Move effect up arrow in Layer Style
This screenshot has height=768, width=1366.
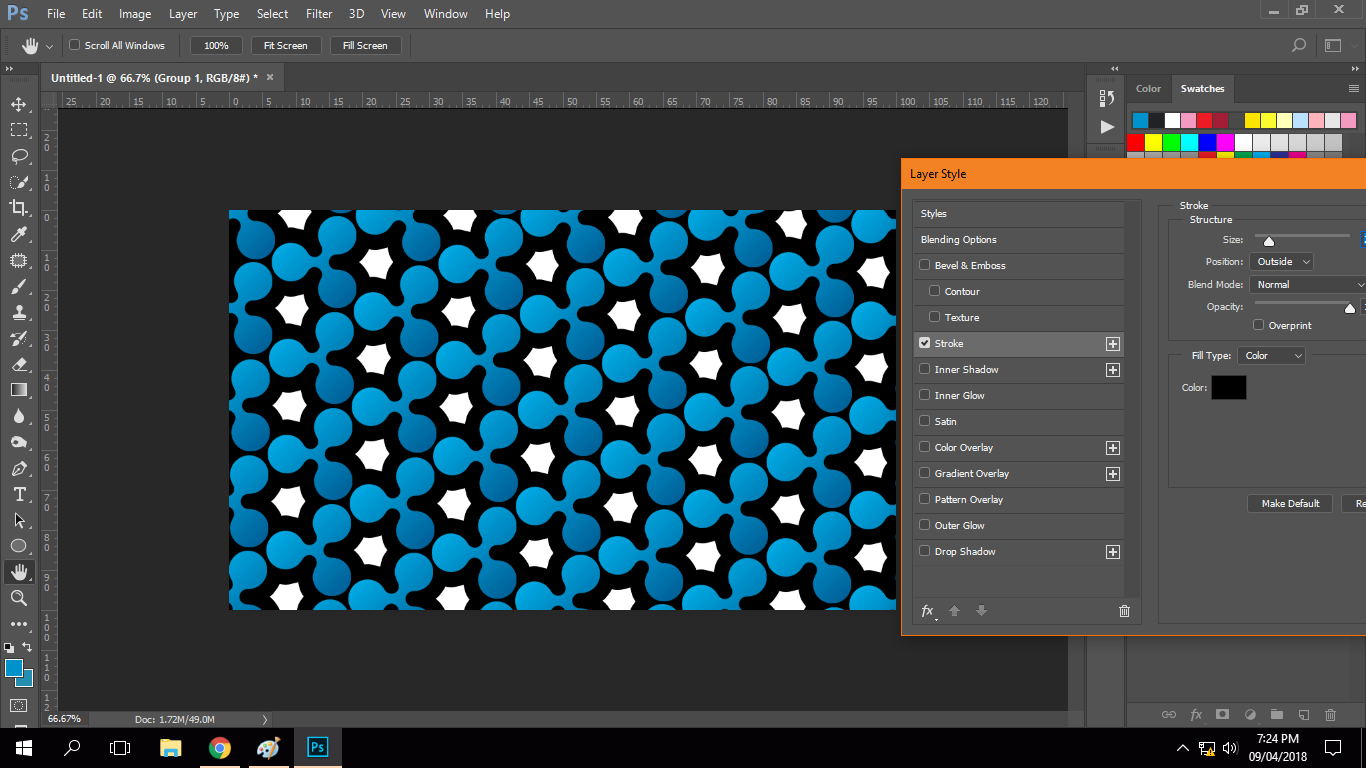coord(954,611)
